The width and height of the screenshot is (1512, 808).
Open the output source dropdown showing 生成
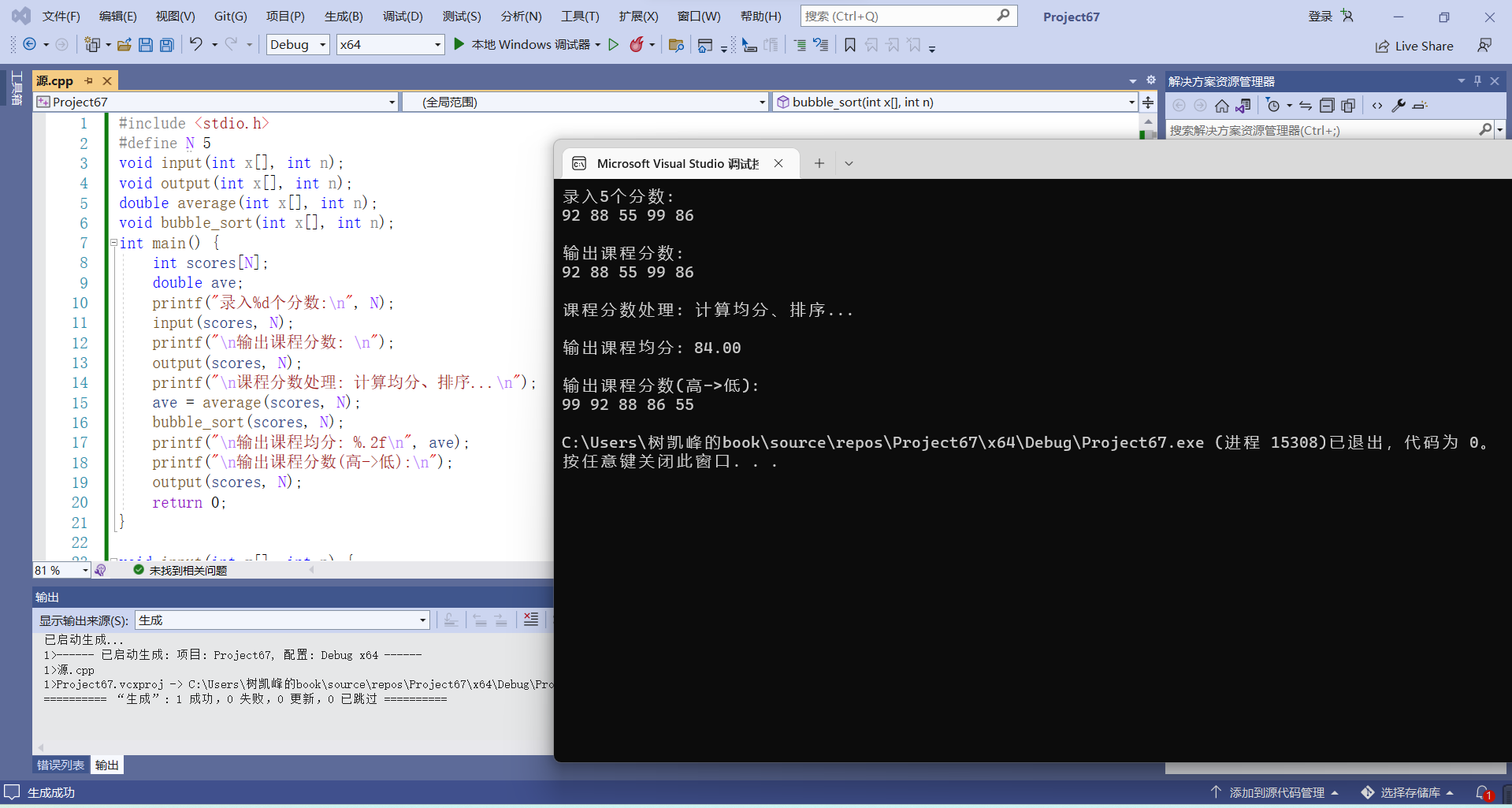tap(282, 620)
